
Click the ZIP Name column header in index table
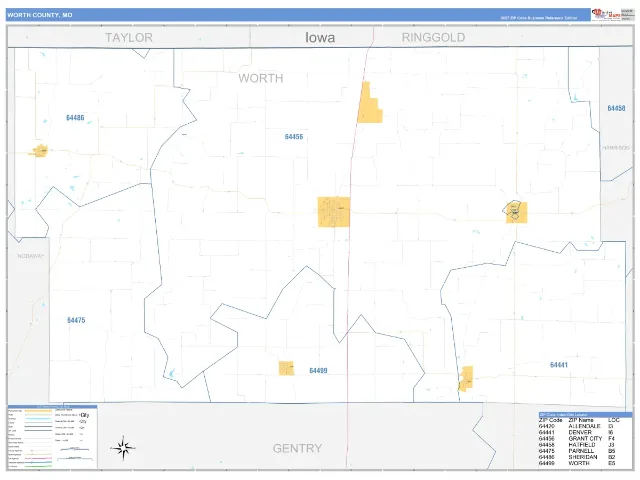click(x=581, y=420)
